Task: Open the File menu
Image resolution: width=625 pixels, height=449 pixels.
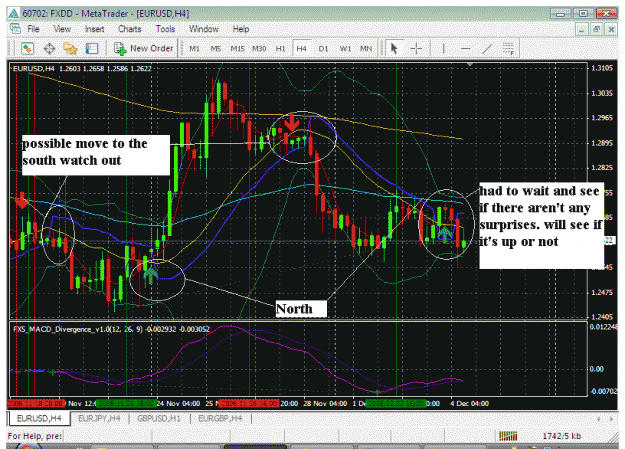Action: point(33,29)
